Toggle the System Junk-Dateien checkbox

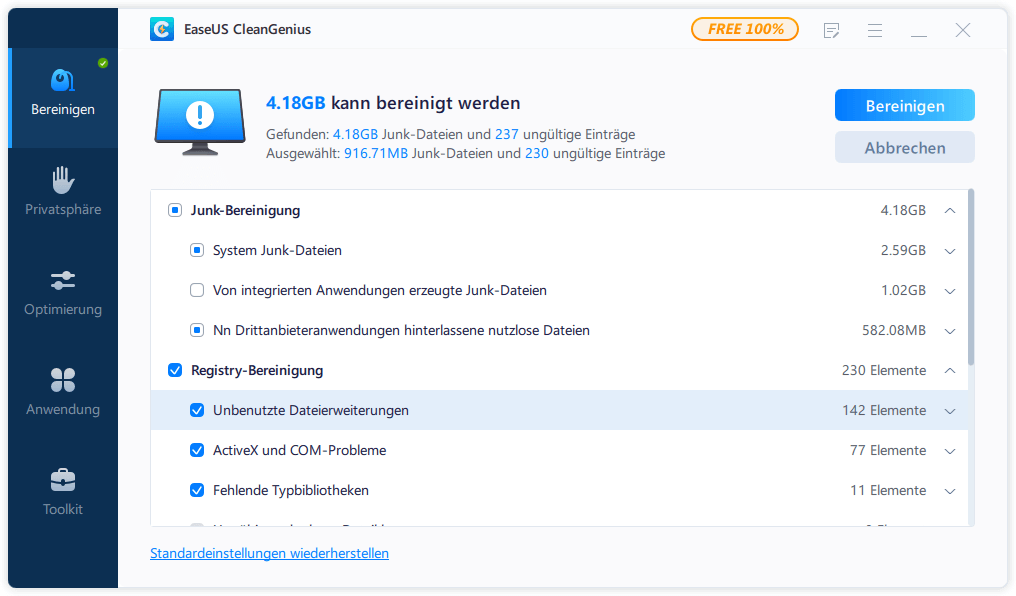197,251
